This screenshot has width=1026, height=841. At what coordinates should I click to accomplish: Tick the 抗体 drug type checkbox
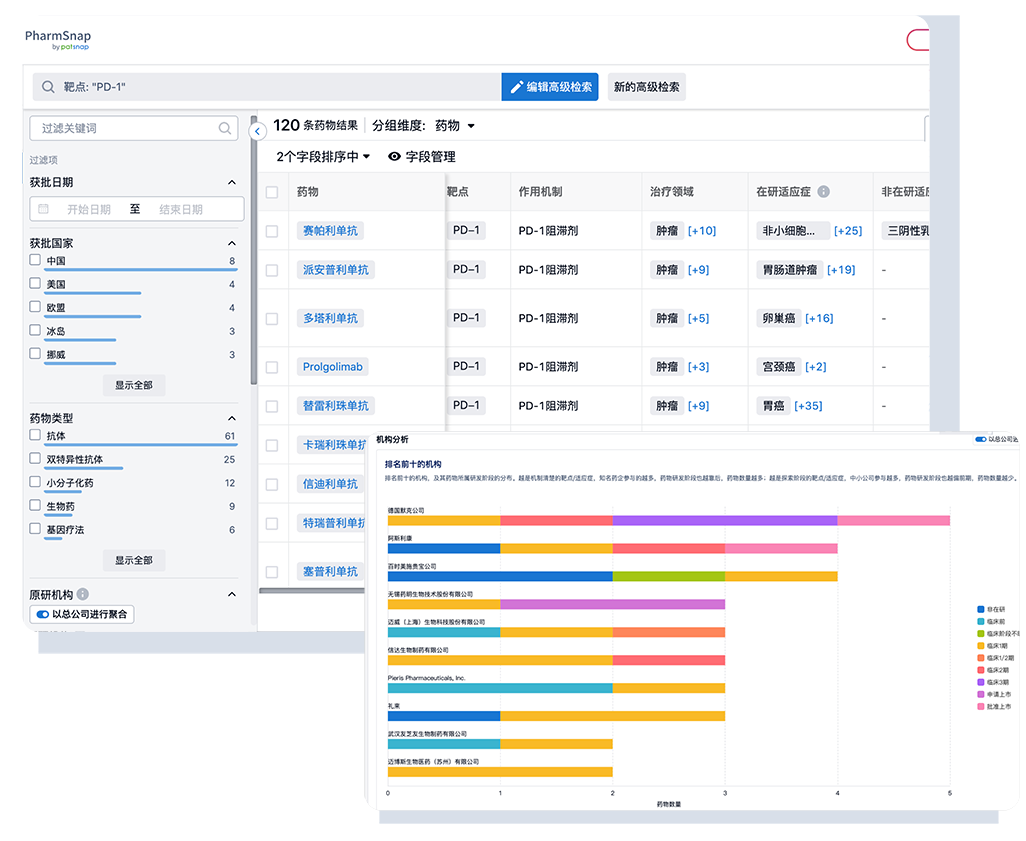click(x=35, y=435)
